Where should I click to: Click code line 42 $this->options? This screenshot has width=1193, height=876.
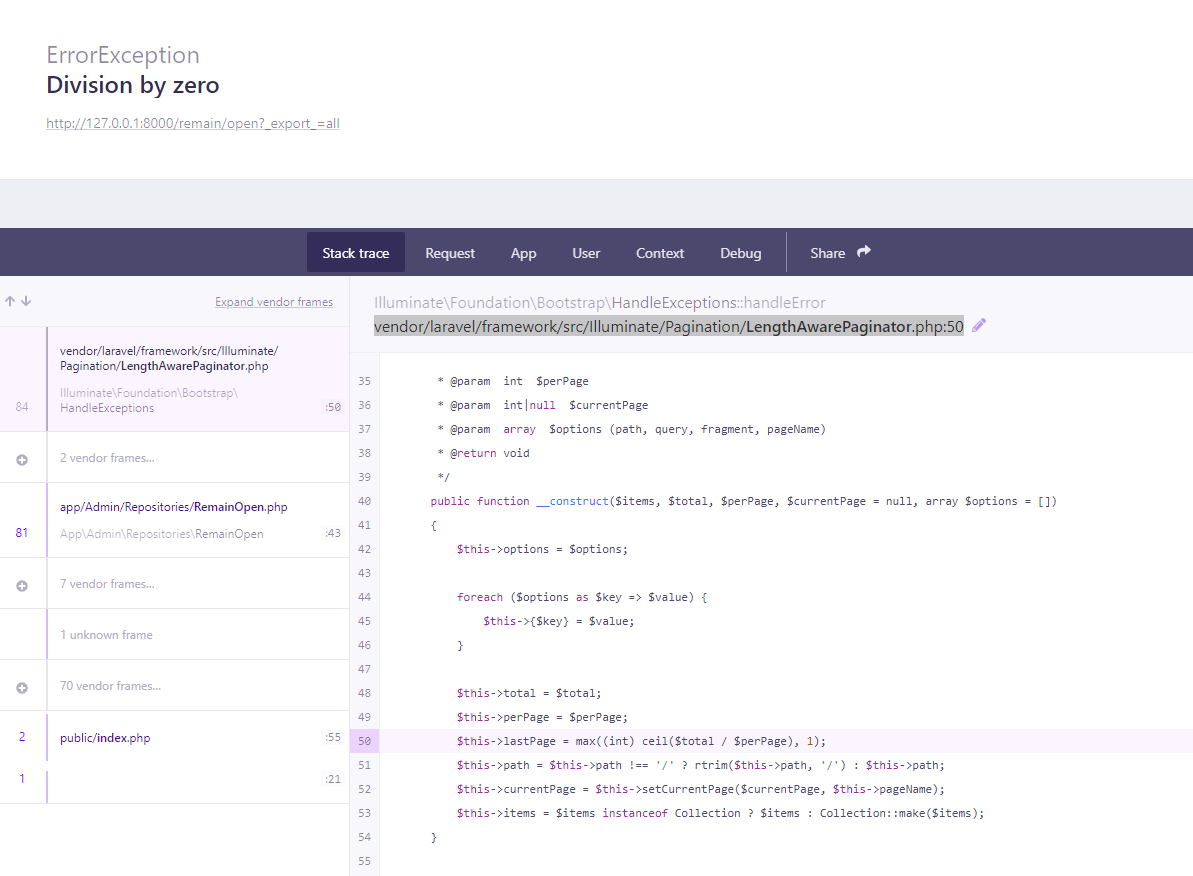(x=542, y=549)
